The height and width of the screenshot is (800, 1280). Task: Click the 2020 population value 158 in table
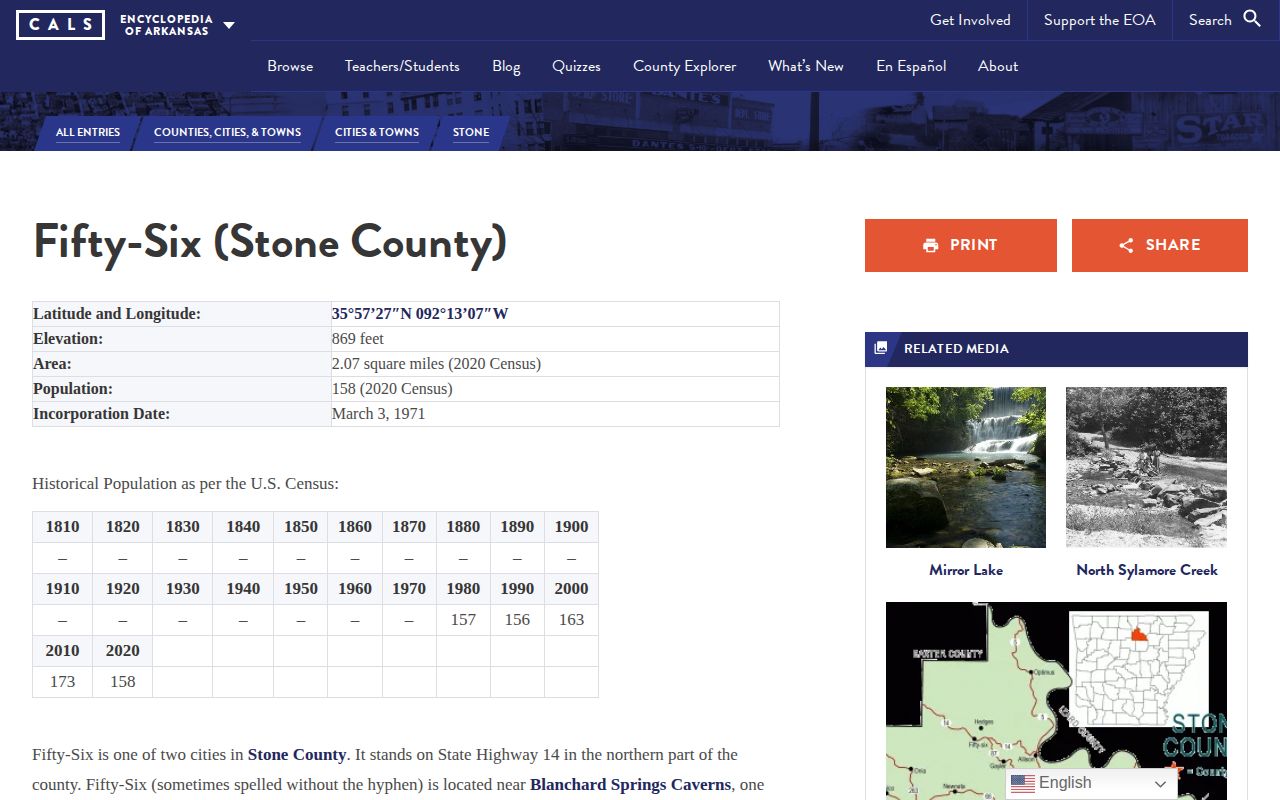pyautogui.click(x=123, y=682)
